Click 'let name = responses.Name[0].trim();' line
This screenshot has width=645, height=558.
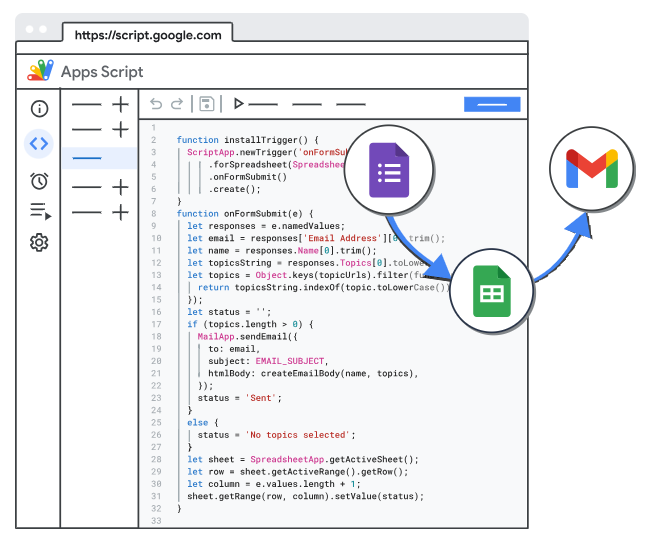pyautogui.click(x=281, y=251)
